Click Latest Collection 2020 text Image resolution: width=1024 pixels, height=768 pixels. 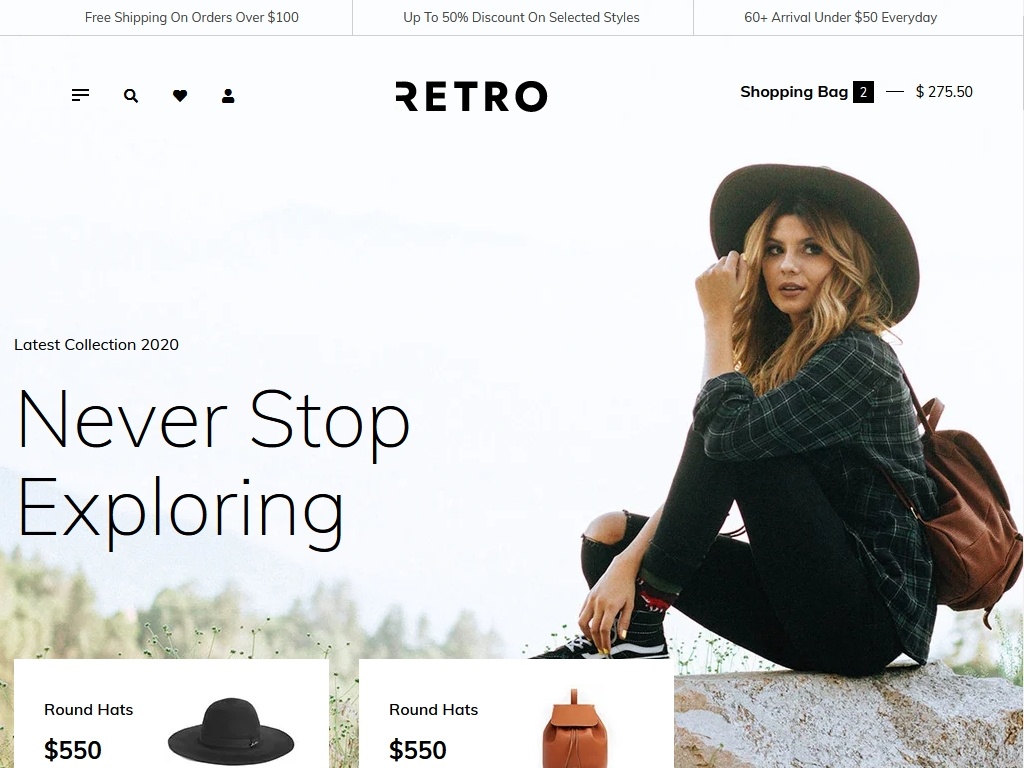[96, 345]
